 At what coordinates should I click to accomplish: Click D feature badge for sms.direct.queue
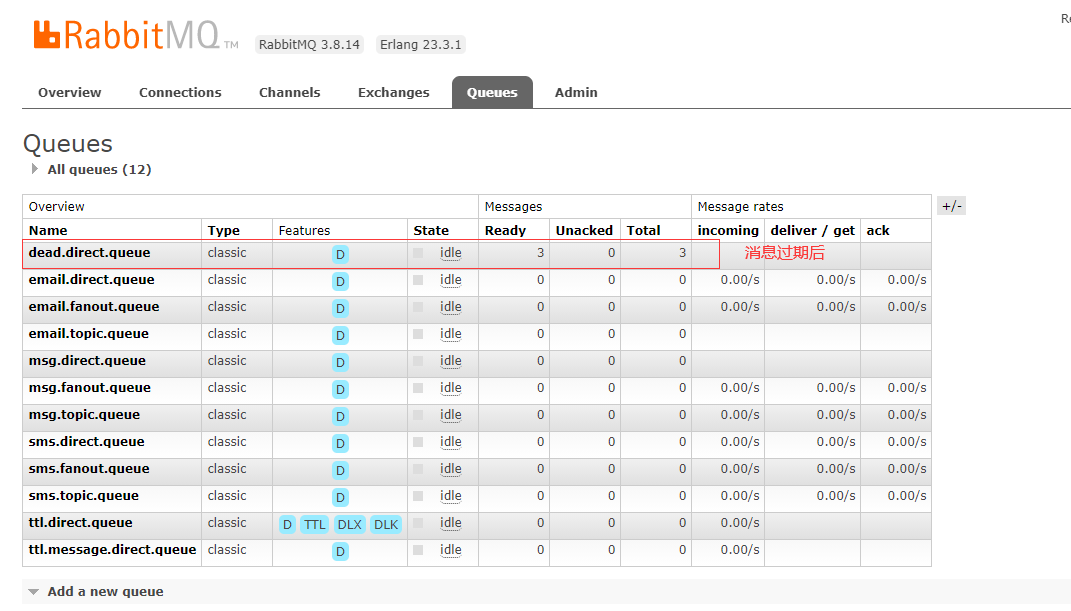(340, 444)
